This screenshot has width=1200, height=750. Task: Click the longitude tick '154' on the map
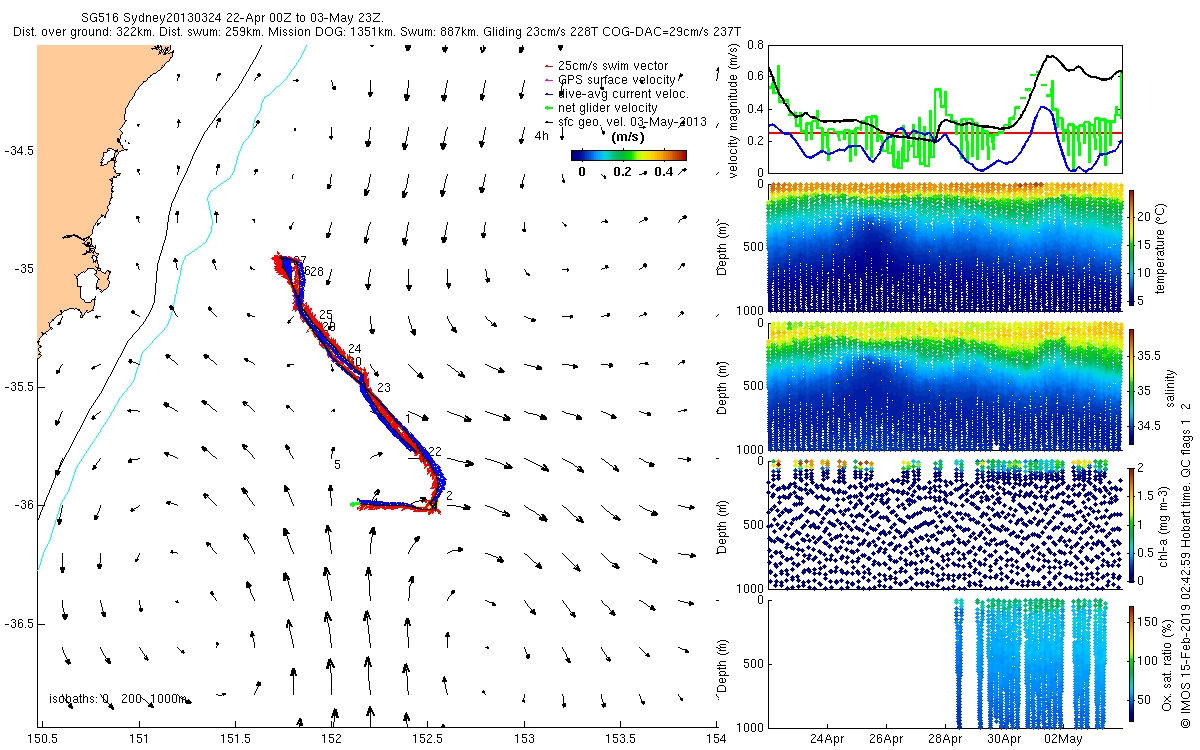click(716, 738)
